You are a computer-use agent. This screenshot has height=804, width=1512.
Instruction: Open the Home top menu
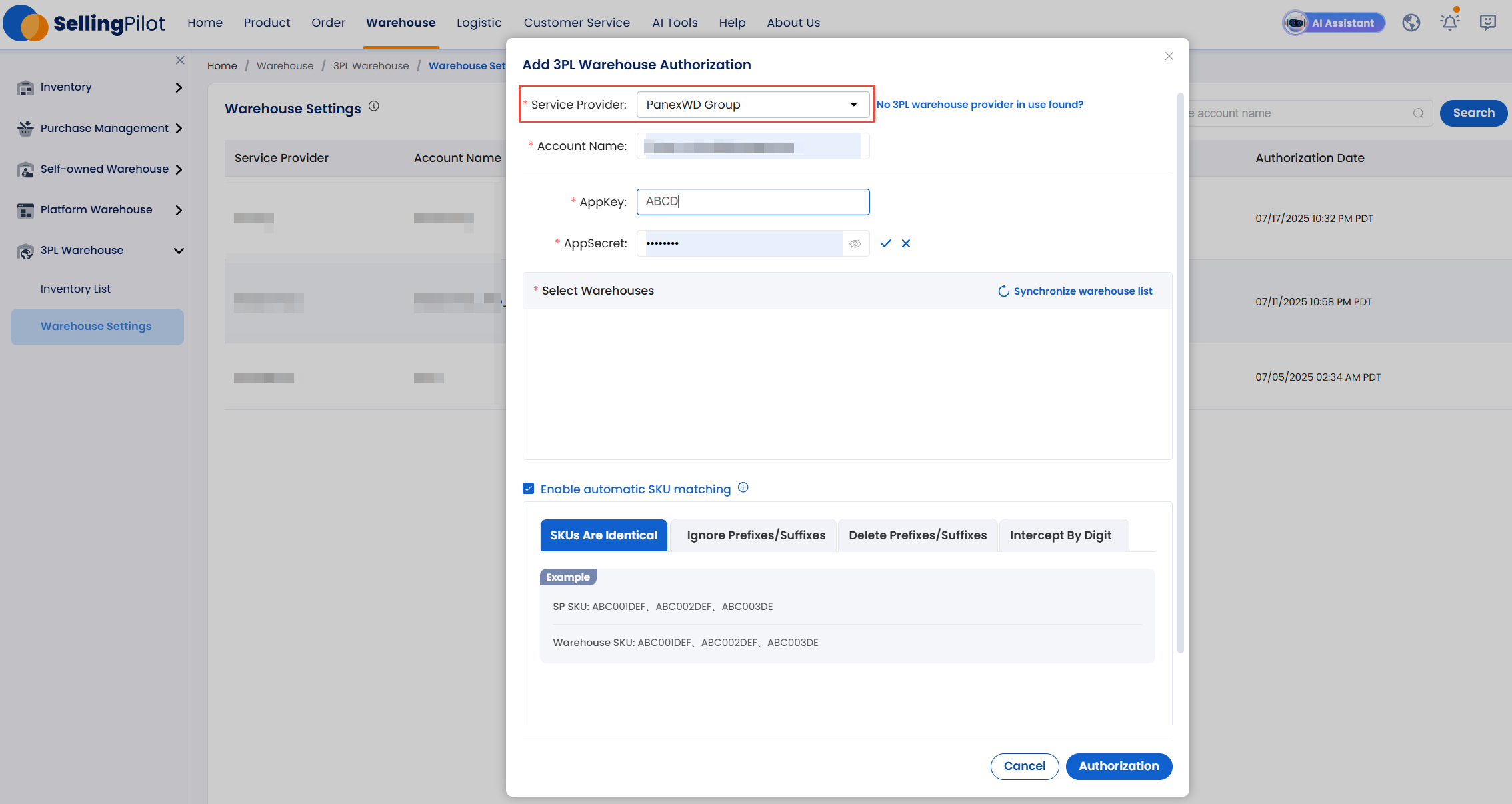[x=205, y=23]
